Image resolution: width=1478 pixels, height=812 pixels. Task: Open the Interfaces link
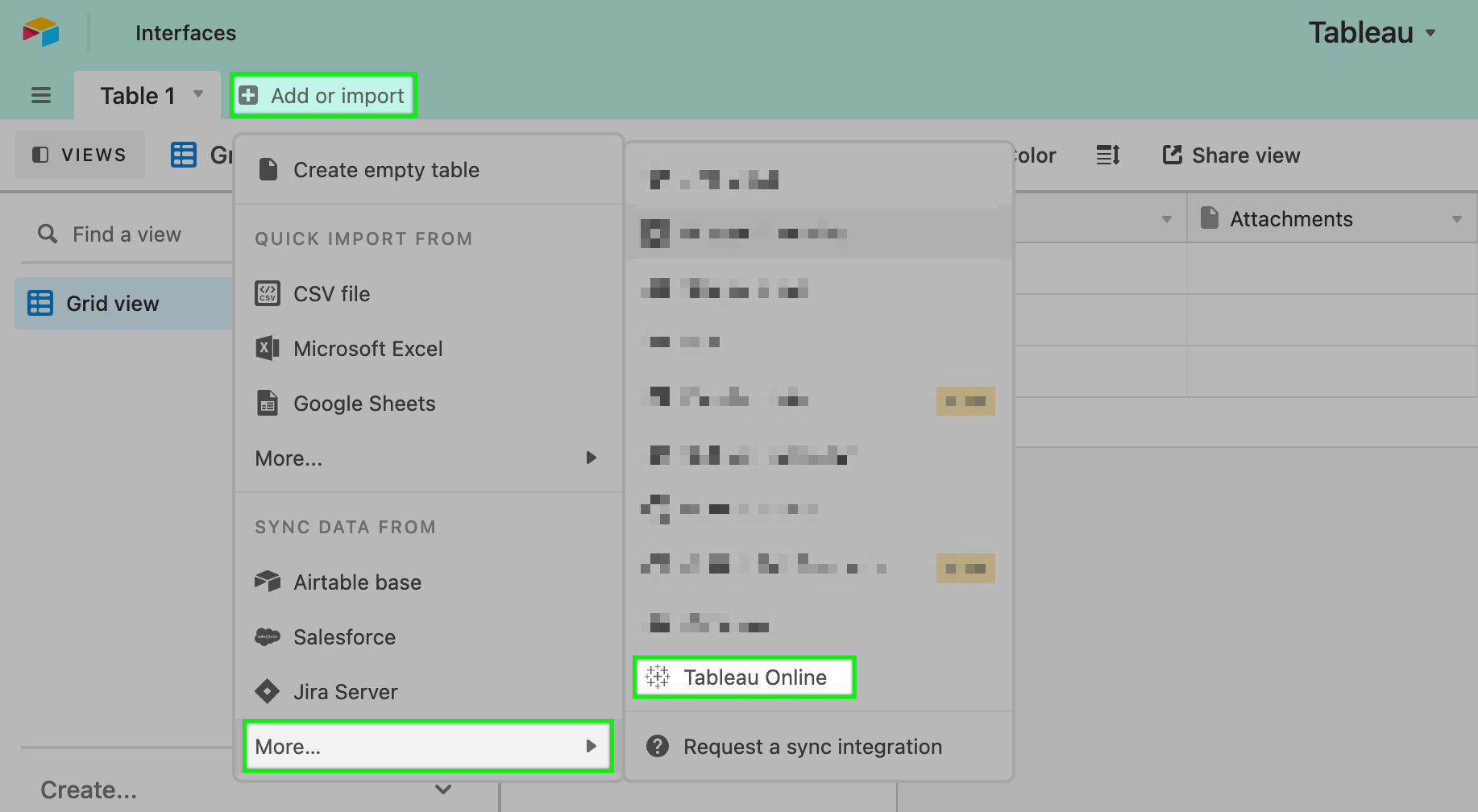[185, 33]
